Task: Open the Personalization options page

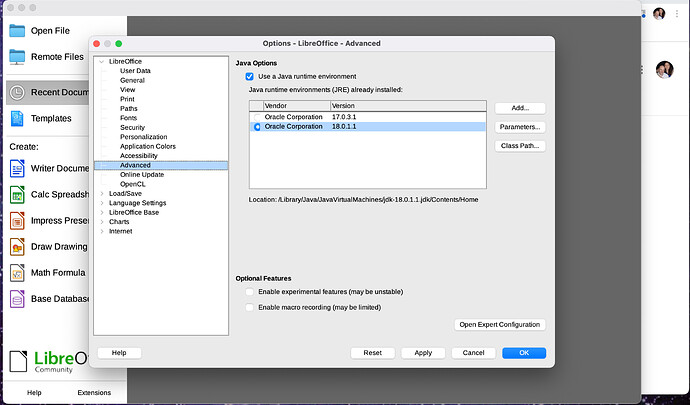Action: (143, 137)
